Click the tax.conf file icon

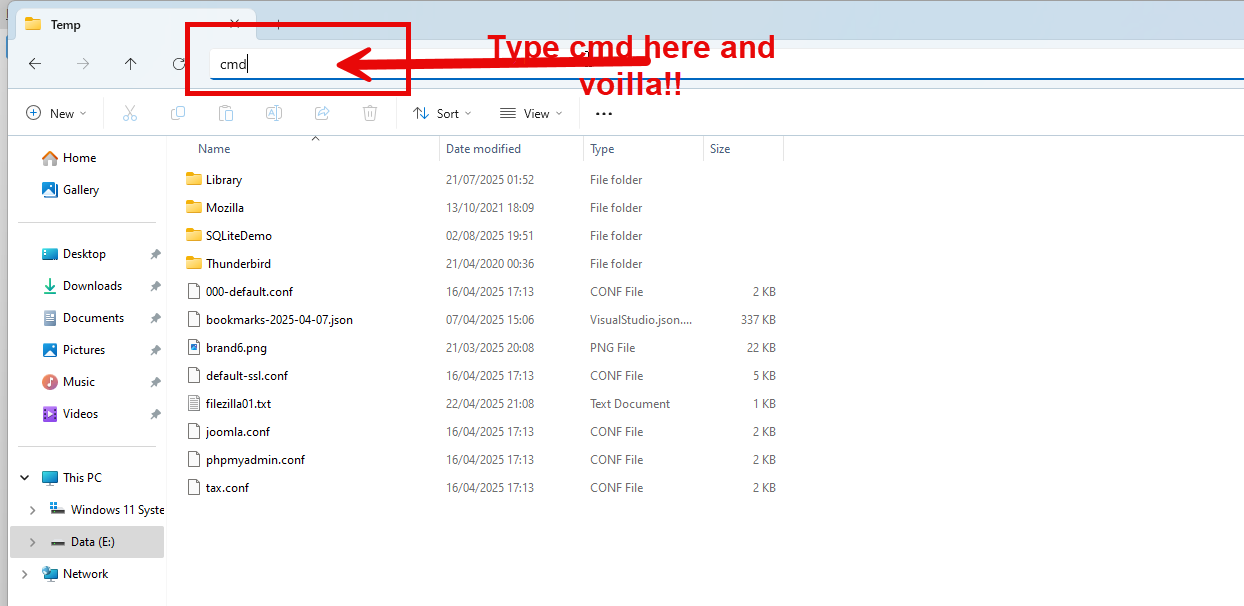coord(194,488)
